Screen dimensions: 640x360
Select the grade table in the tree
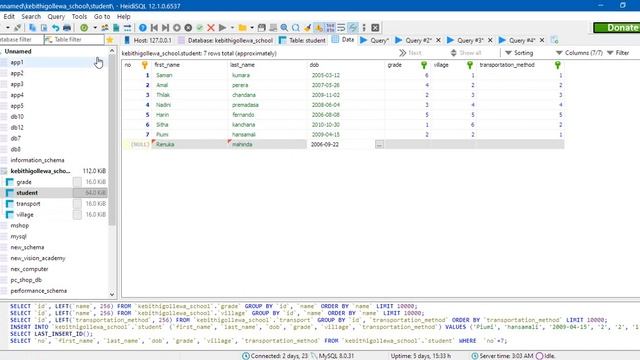click(x=24, y=182)
